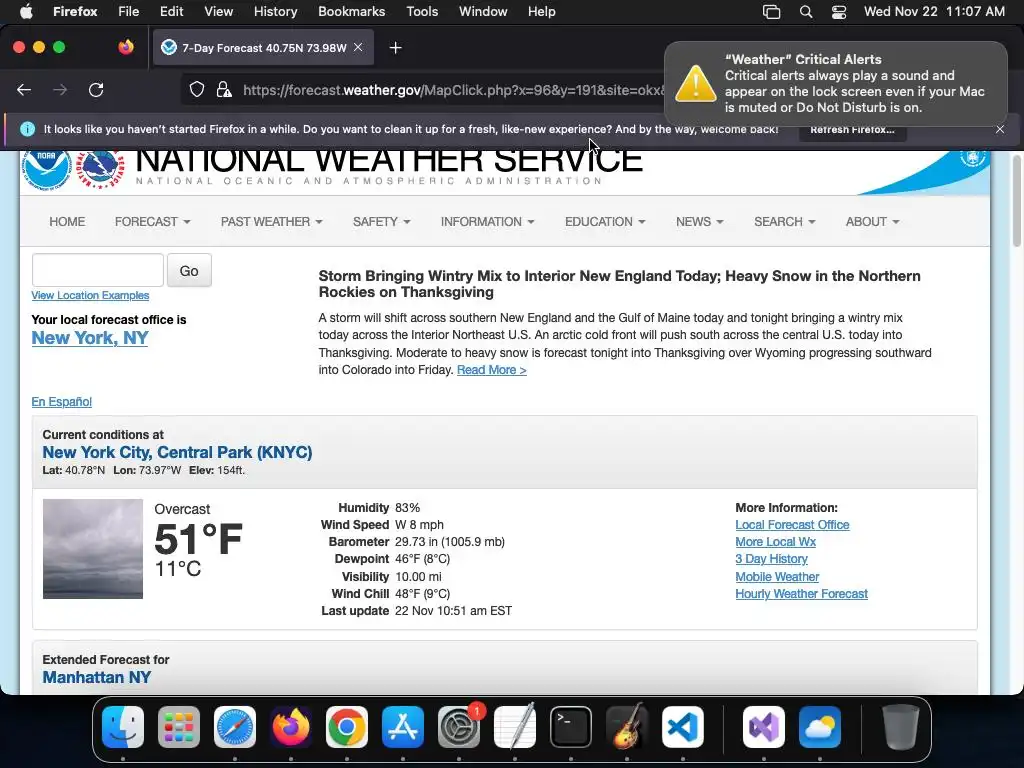Open the Edit menu
The height and width of the screenshot is (768, 1024).
[172, 11]
